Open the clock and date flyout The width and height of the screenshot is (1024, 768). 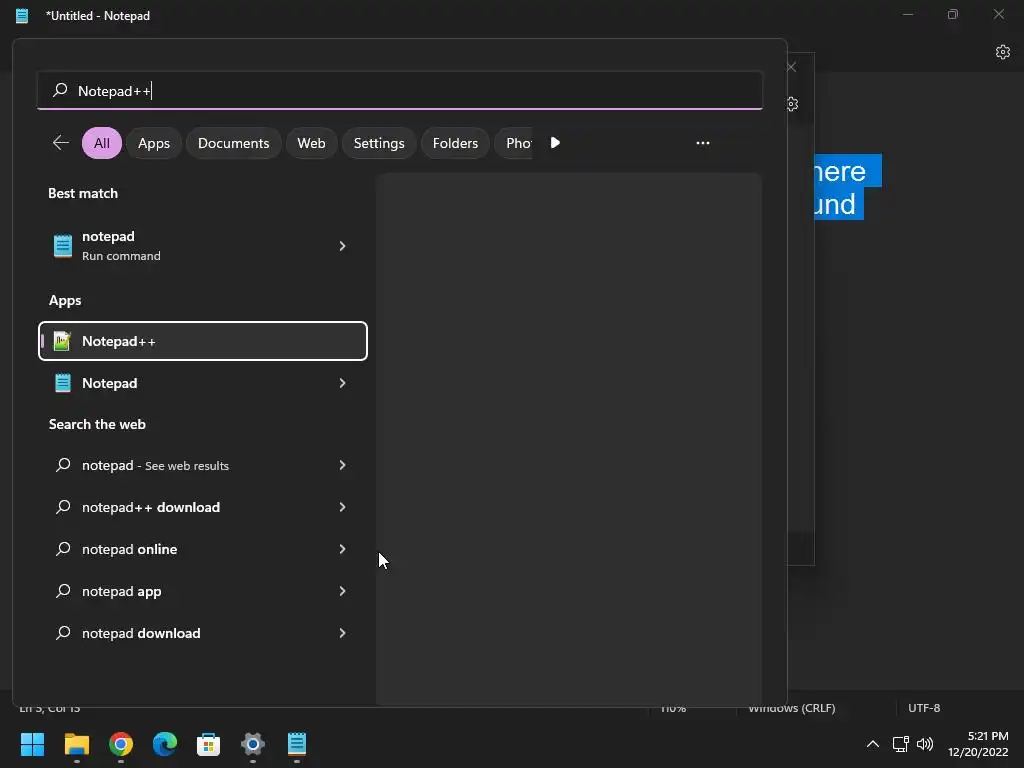pyautogui.click(x=978, y=744)
